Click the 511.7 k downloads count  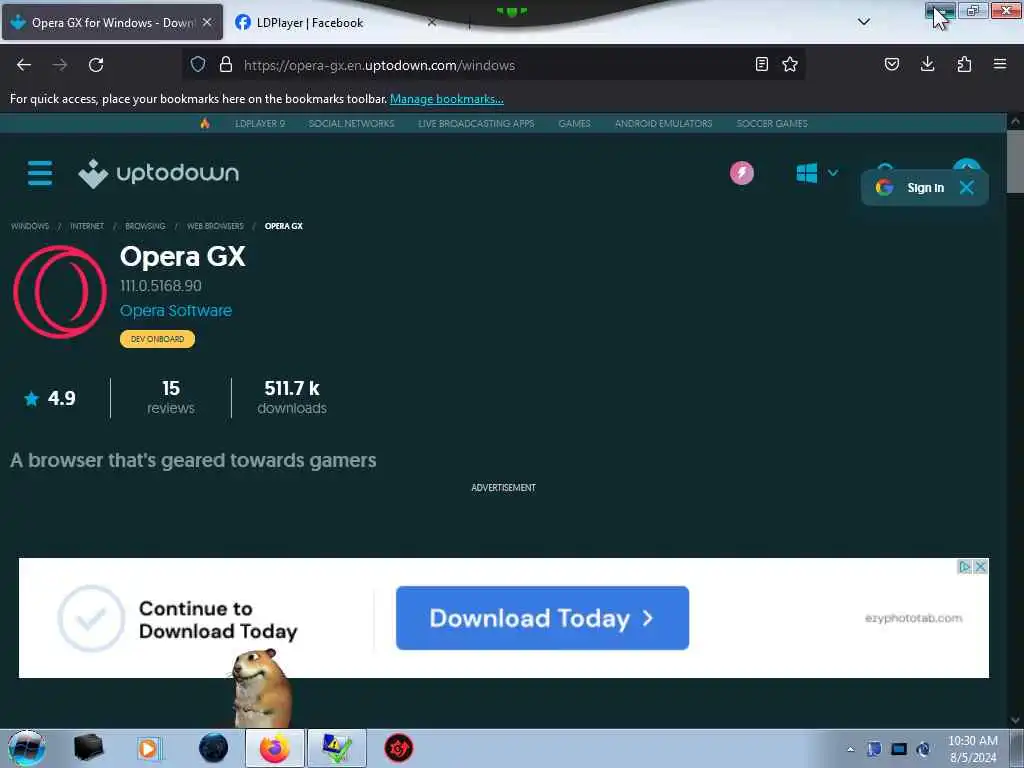[x=292, y=398]
